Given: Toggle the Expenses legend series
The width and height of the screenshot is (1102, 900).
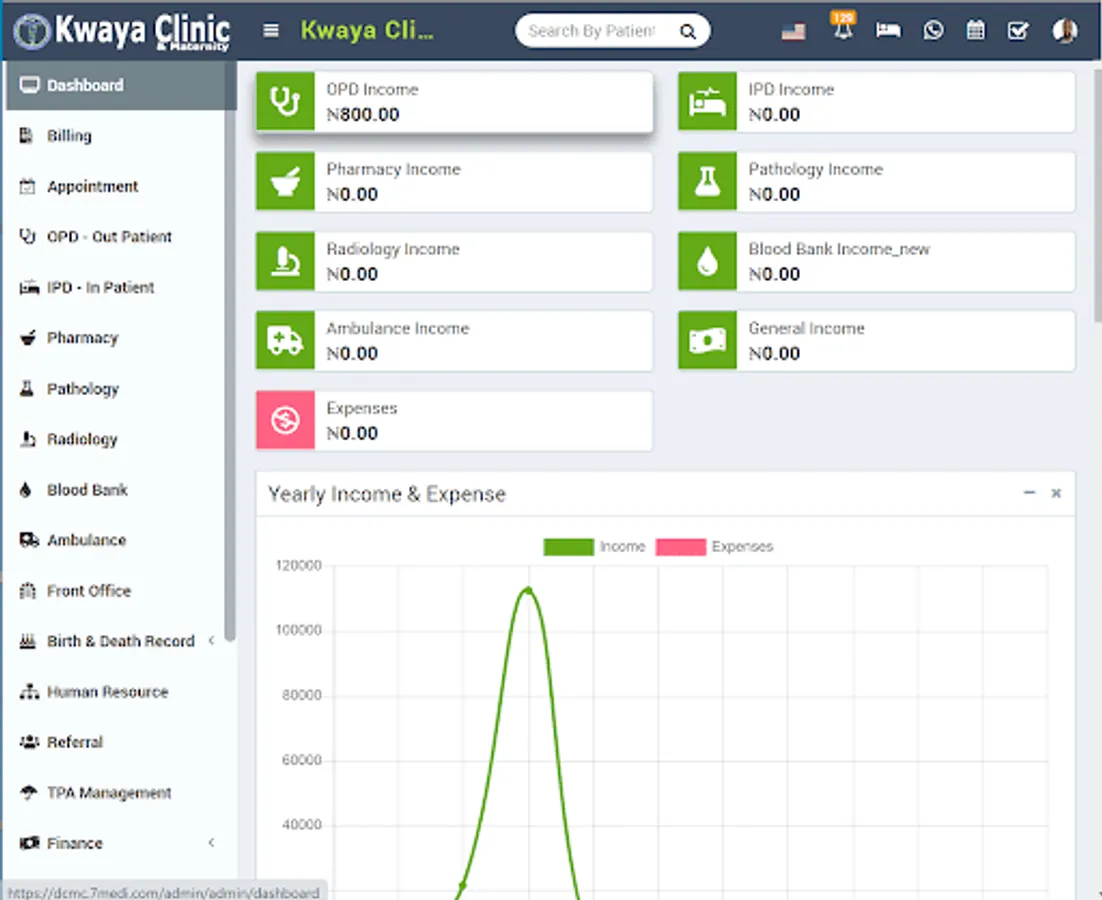Looking at the screenshot, I should tap(714, 547).
